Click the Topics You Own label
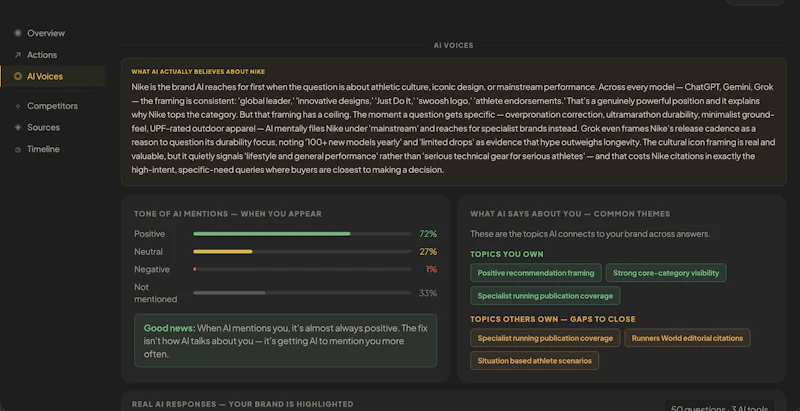 pos(507,254)
